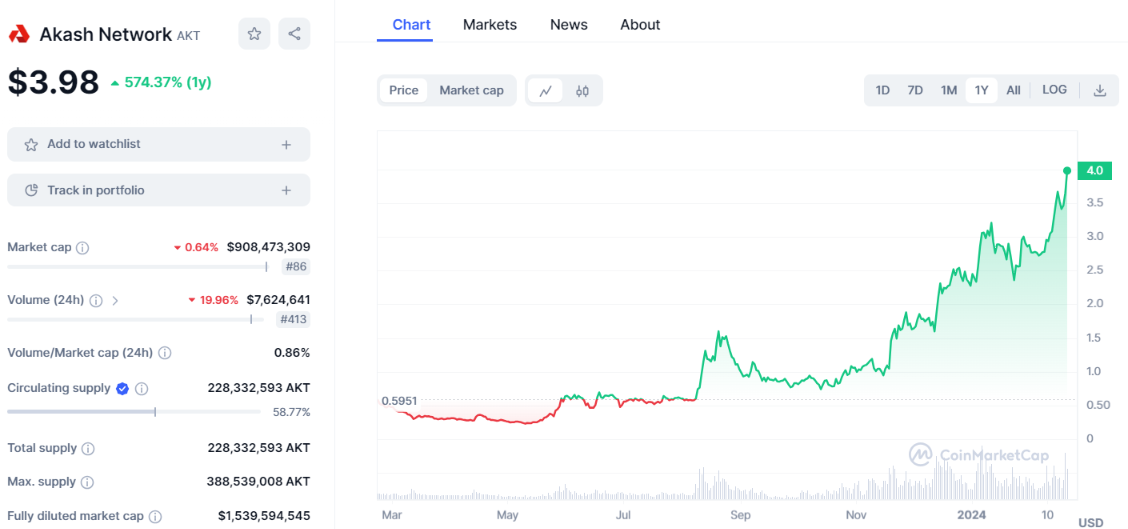Click the #413 volume rank badge
This screenshot has width=1128, height=529.
(x=293, y=320)
